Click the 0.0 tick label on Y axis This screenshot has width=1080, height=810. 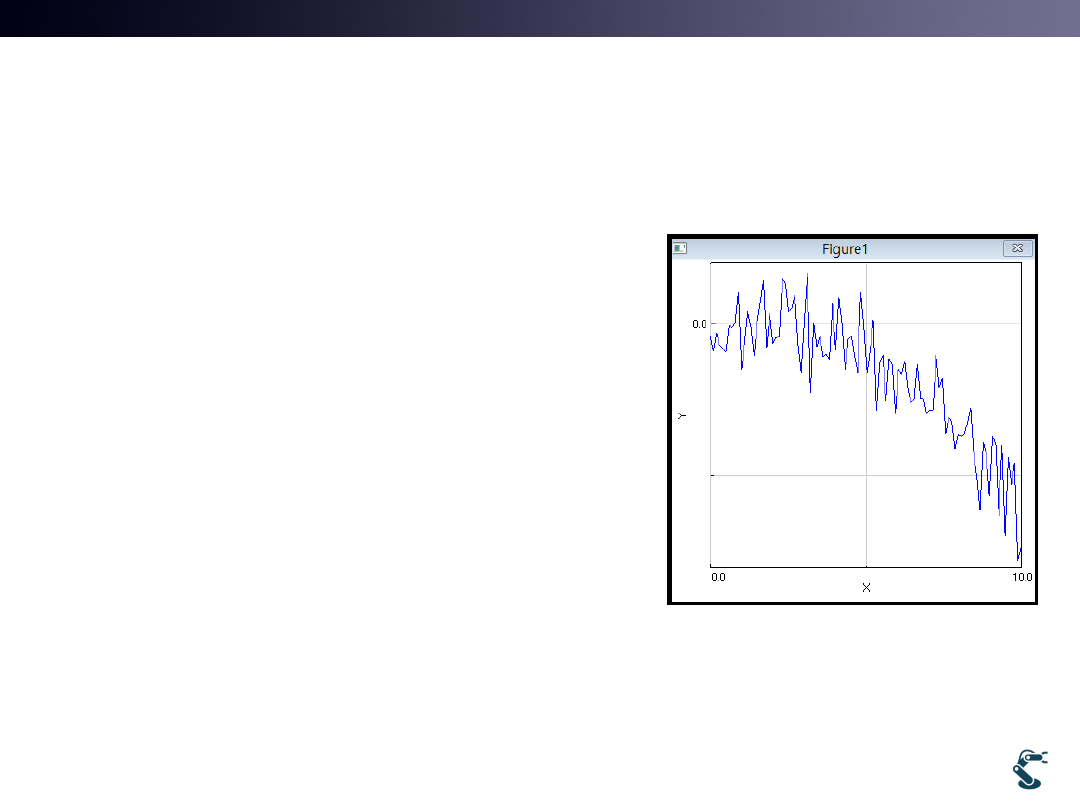coord(699,324)
